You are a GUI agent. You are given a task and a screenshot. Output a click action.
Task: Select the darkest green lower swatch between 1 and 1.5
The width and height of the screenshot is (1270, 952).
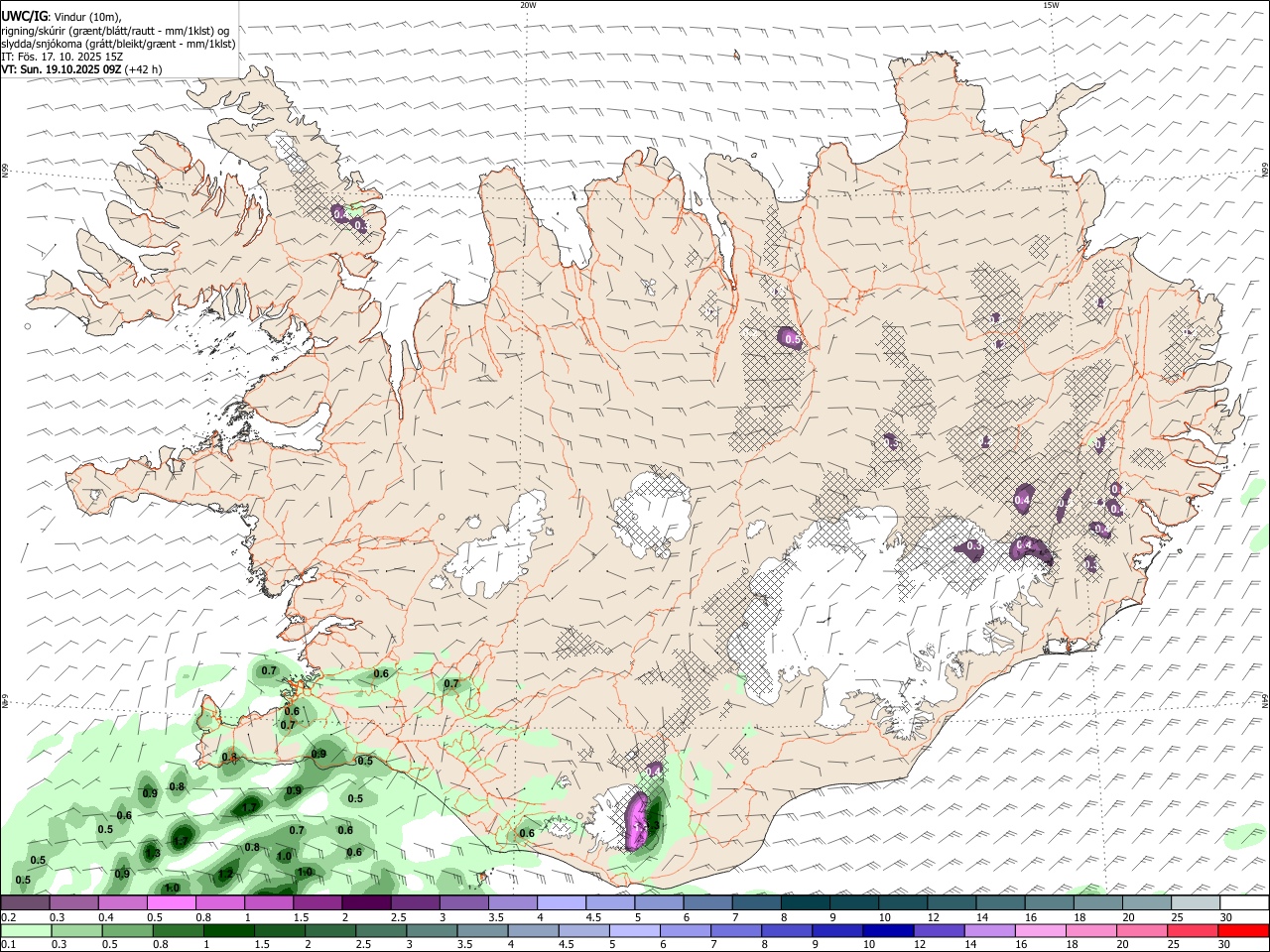(228, 930)
